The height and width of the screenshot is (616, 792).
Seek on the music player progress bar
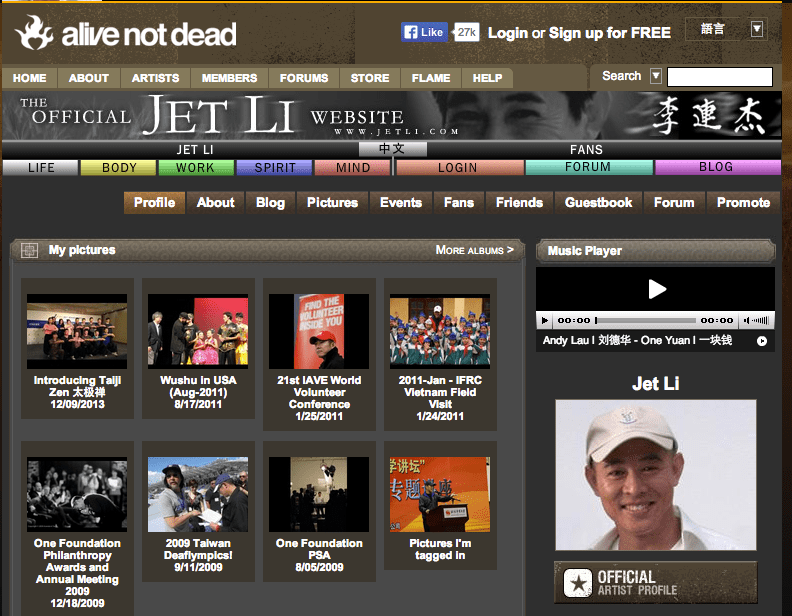[x=646, y=320]
